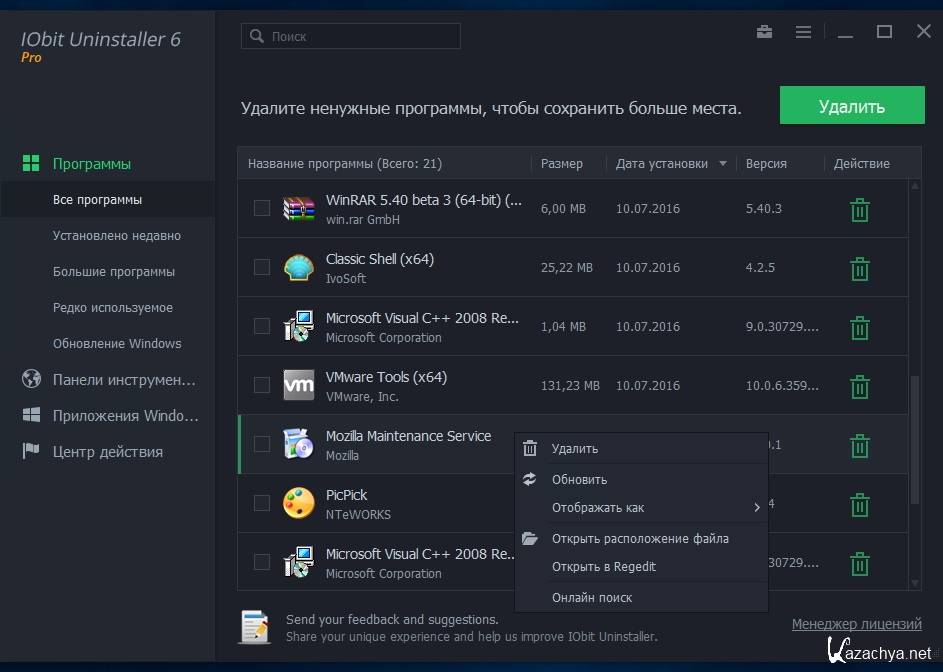Click the trash icon for WinRAR row
This screenshot has width=943, height=672.
click(859, 210)
